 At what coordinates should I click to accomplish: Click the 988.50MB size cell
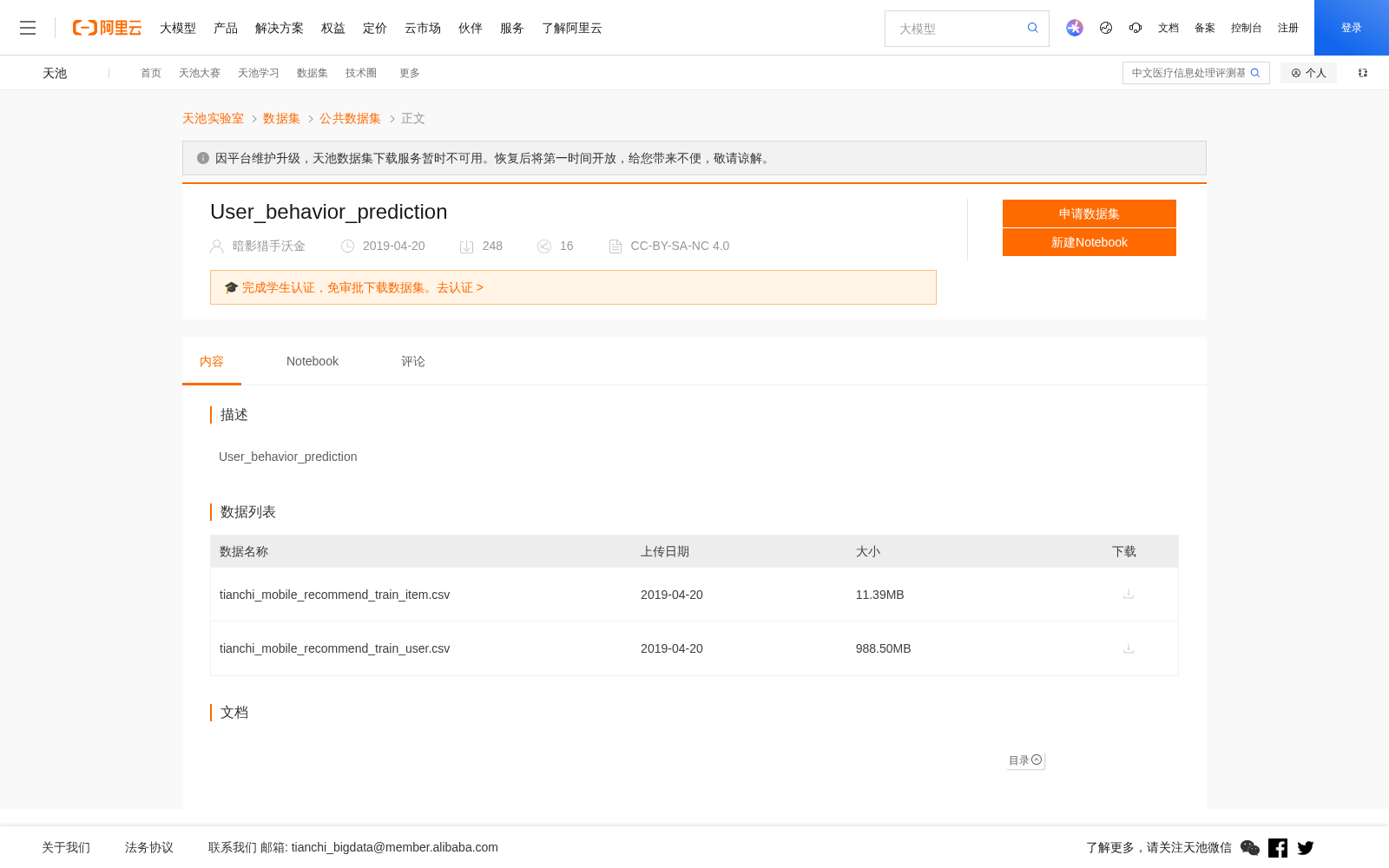coord(883,648)
